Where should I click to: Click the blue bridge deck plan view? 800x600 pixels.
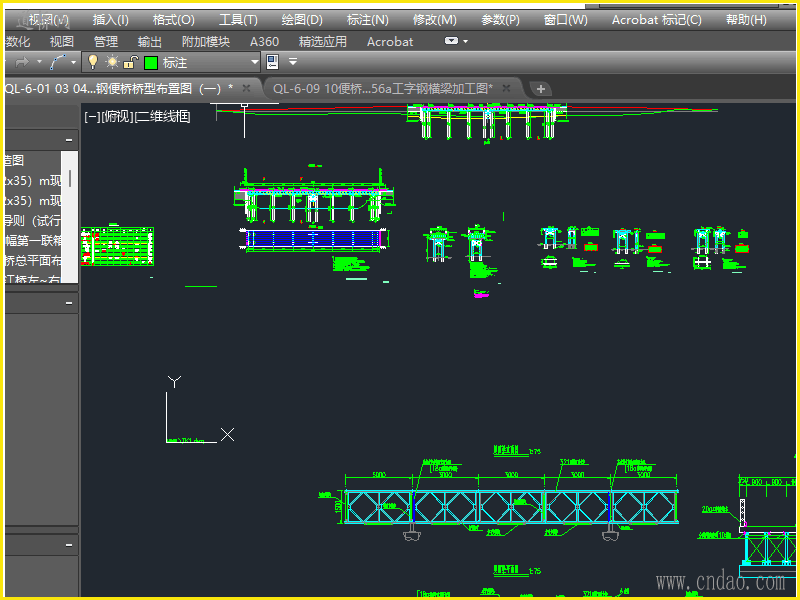point(314,239)
